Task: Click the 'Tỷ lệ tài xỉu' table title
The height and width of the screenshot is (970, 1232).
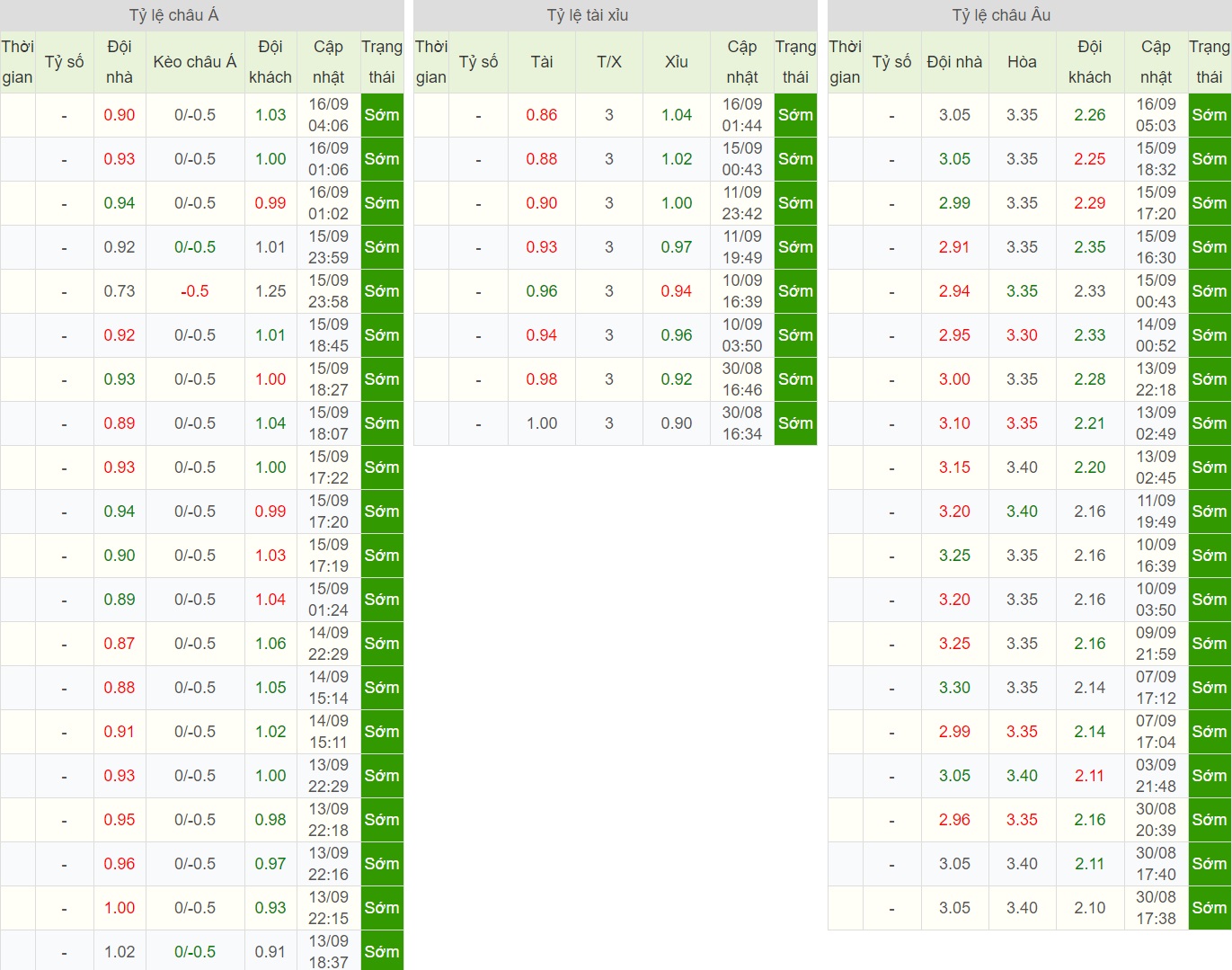Action: (x=588, y=15)
